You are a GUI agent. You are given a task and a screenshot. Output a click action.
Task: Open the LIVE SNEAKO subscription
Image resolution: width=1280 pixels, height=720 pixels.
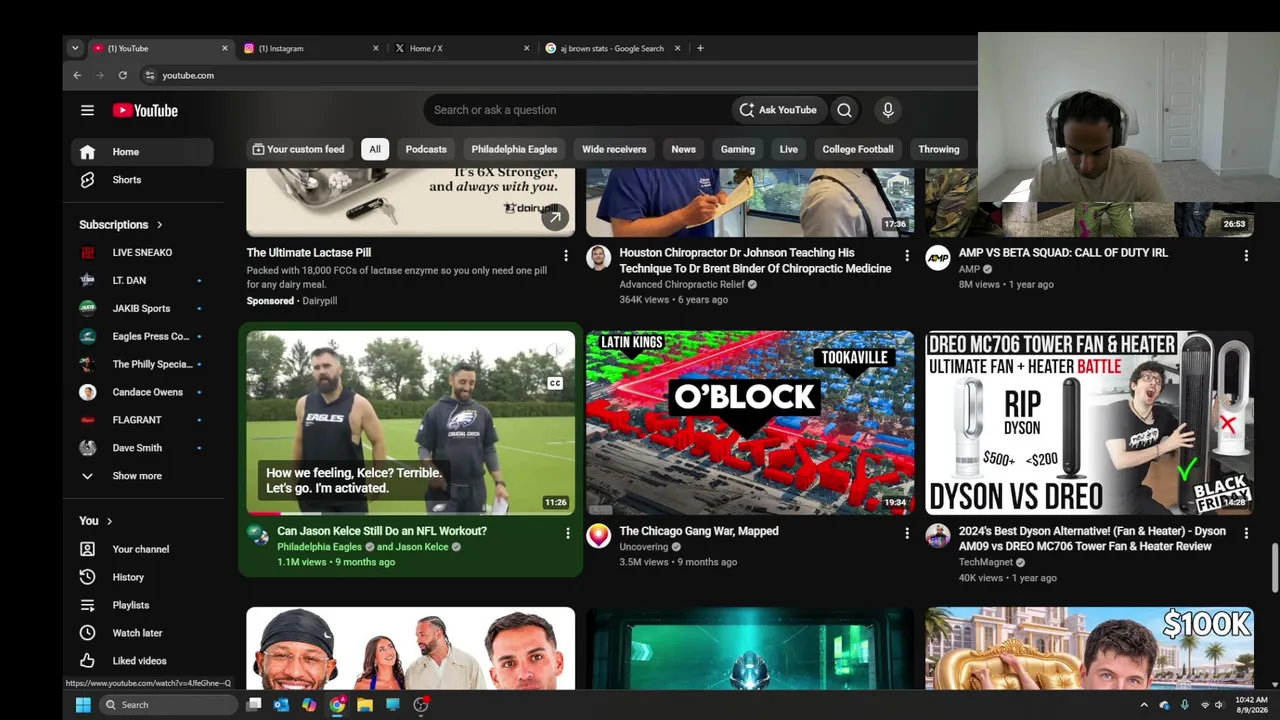point(142,253)
